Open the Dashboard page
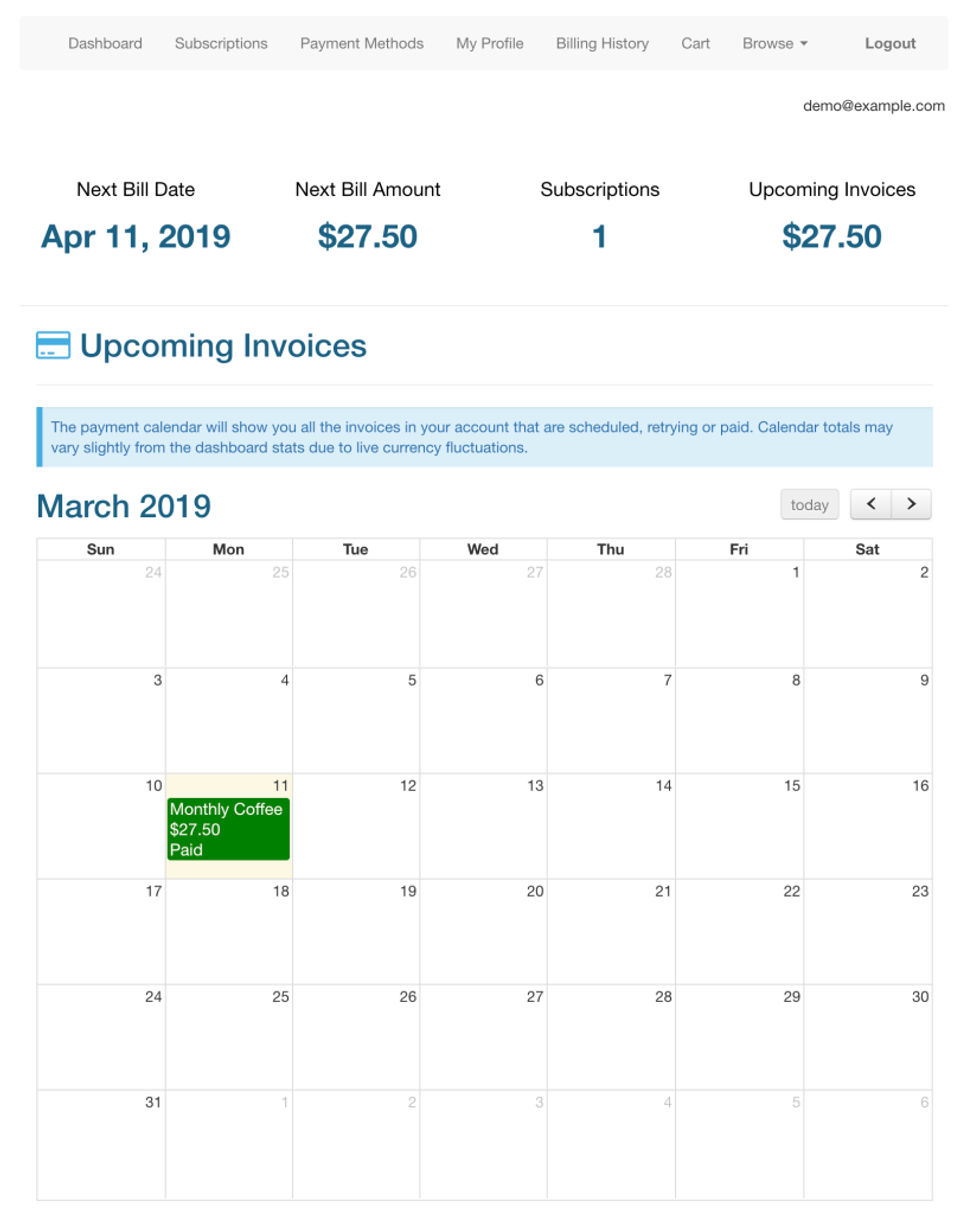960x1220 pixels. click(105, 44)
